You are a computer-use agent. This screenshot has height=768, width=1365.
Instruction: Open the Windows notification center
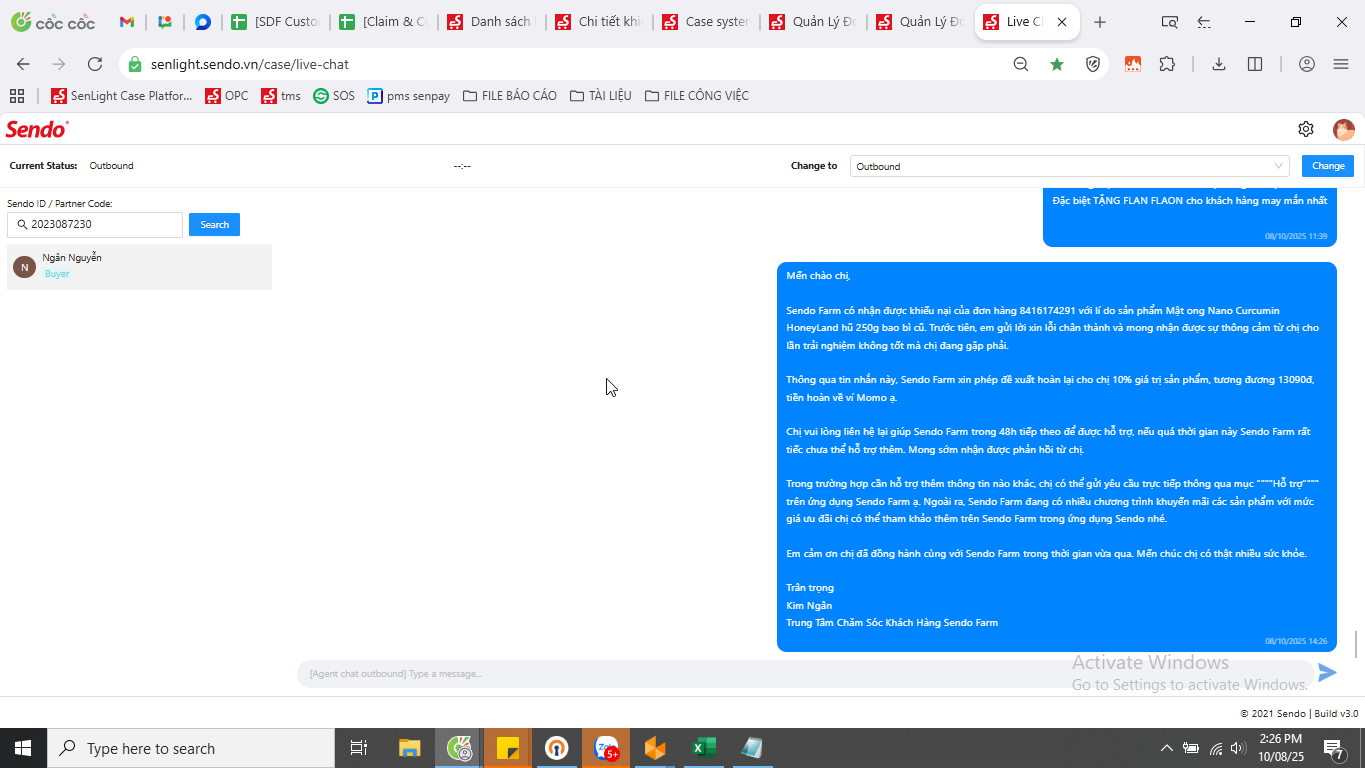(1333, 748)
